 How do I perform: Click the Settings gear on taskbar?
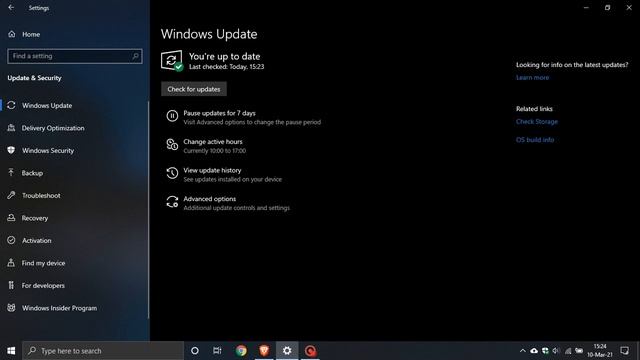[287, 351]
